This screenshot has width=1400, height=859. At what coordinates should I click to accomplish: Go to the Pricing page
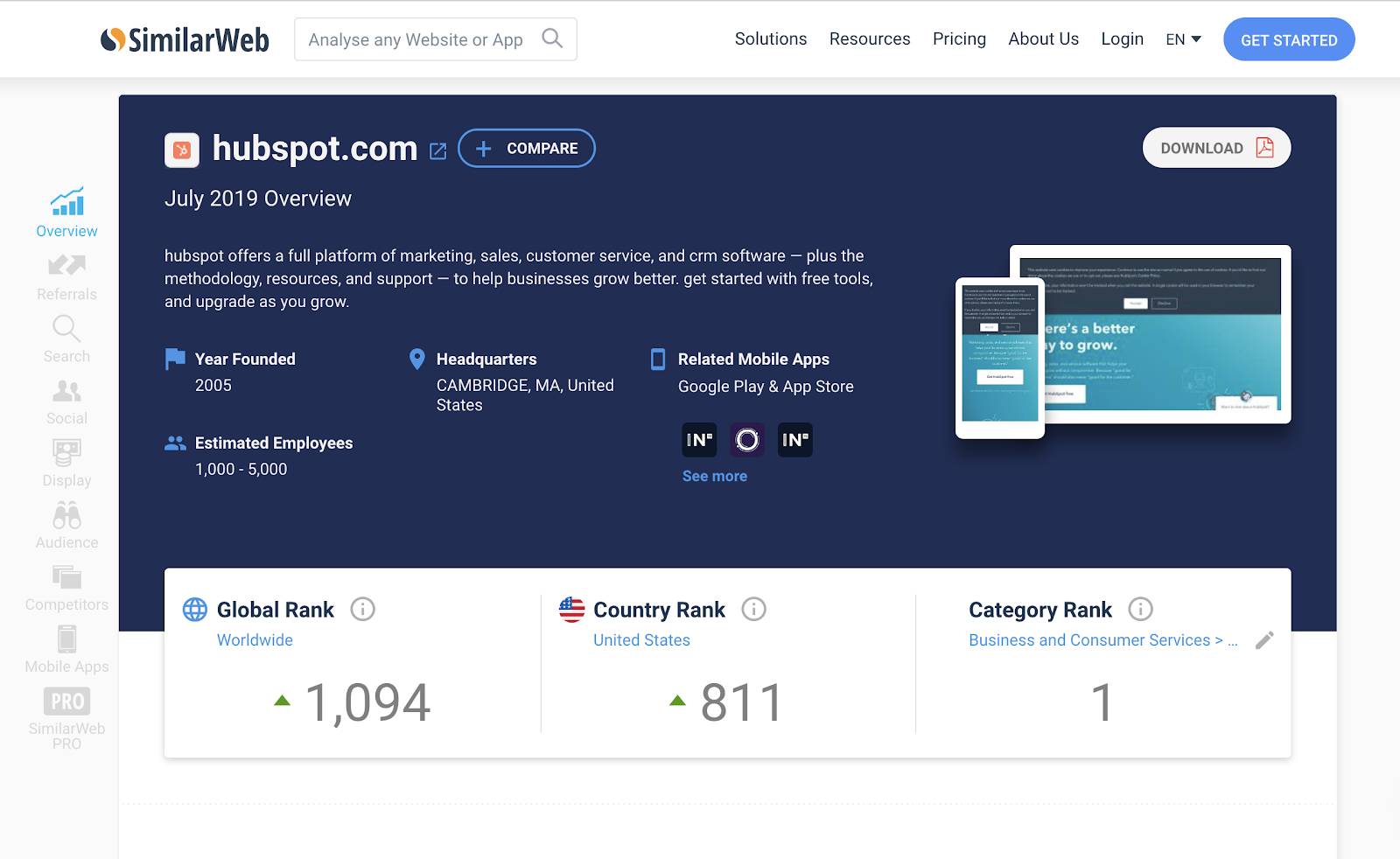click(959, 38)
